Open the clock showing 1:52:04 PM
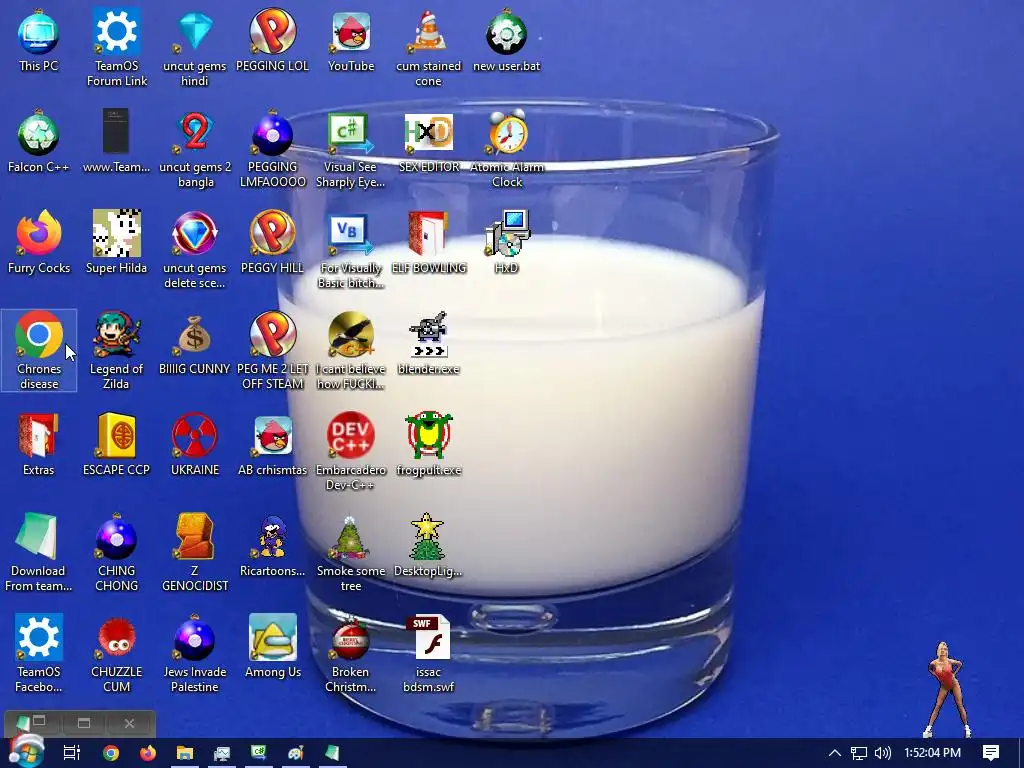 (933, 753)
